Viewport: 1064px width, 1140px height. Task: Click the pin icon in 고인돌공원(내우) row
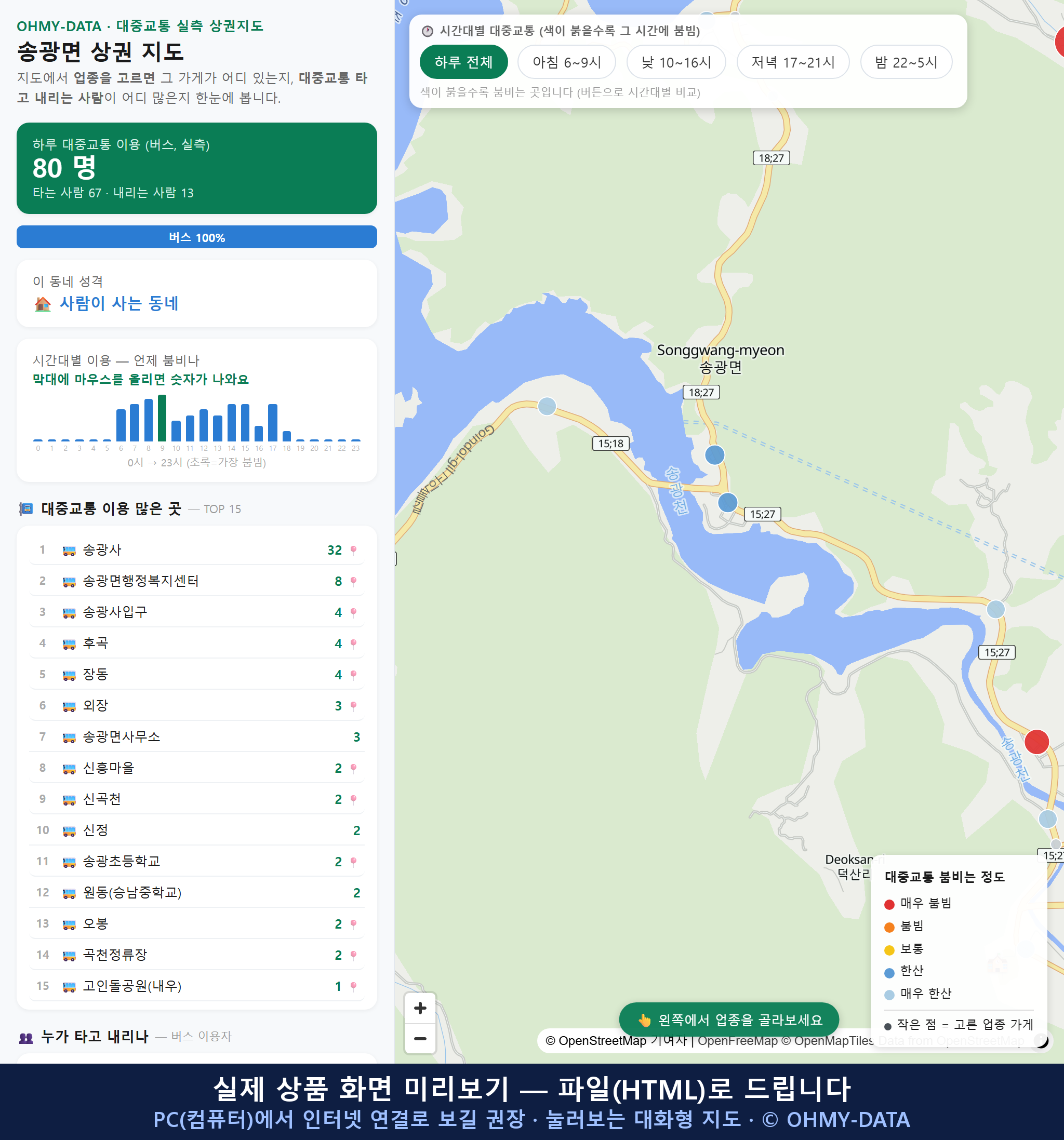353,986
